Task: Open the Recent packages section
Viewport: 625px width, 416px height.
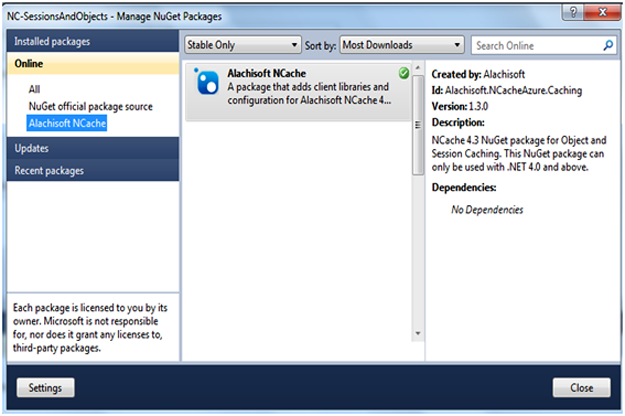Action: [x=92, y=171]
